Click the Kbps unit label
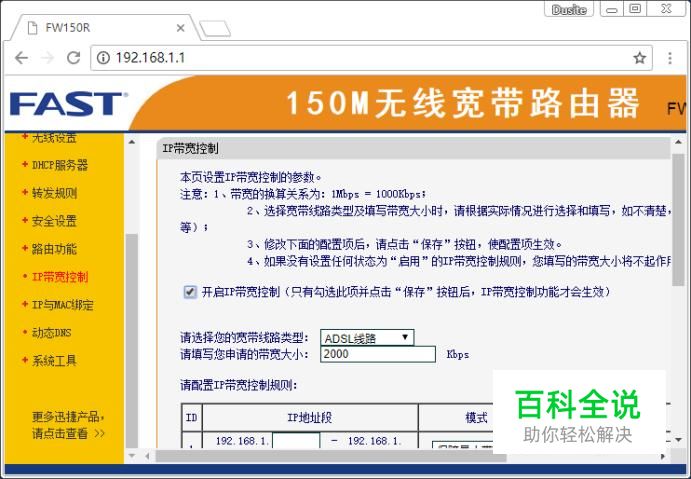 (x=457, y=354)
